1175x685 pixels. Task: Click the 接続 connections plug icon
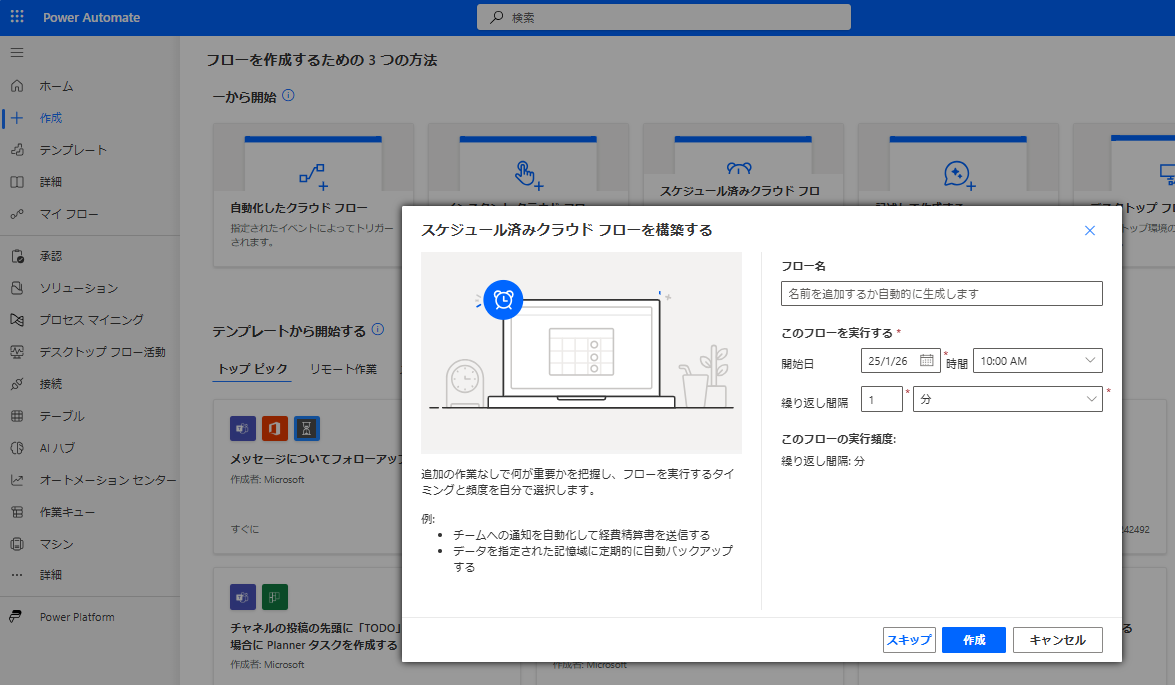pos(17,384)
